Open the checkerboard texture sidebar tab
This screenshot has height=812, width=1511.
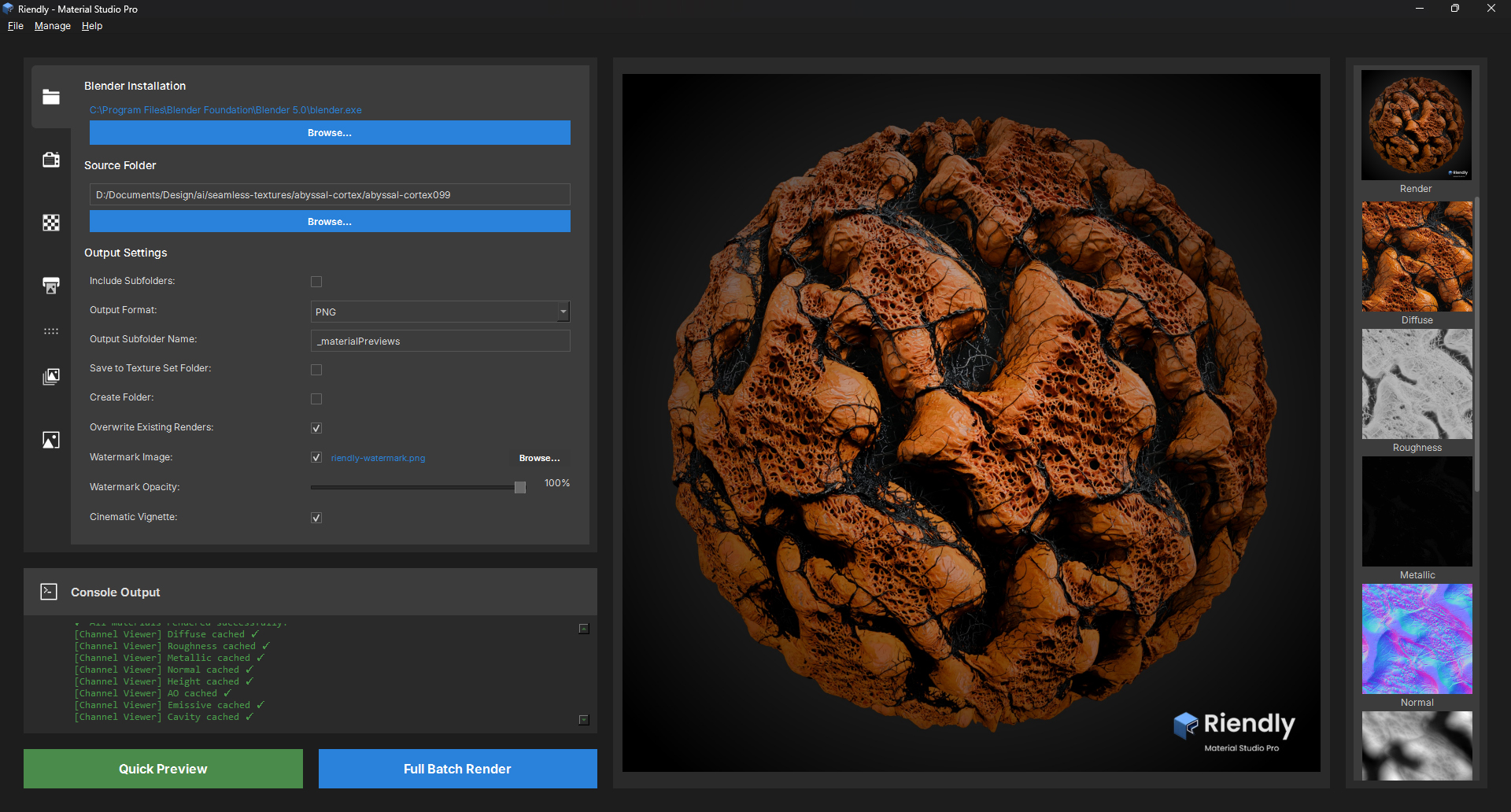51,223
